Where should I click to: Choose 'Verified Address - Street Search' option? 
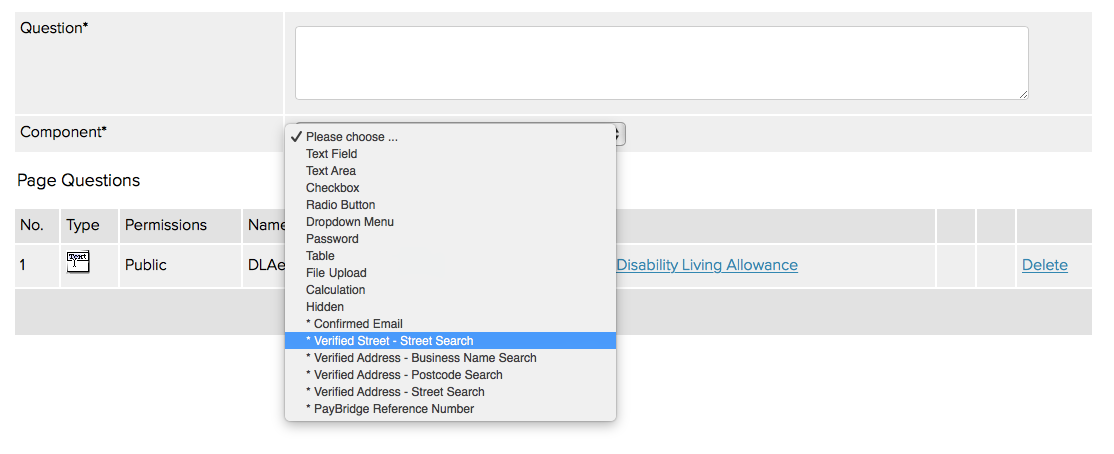click(x=395, y=392)
